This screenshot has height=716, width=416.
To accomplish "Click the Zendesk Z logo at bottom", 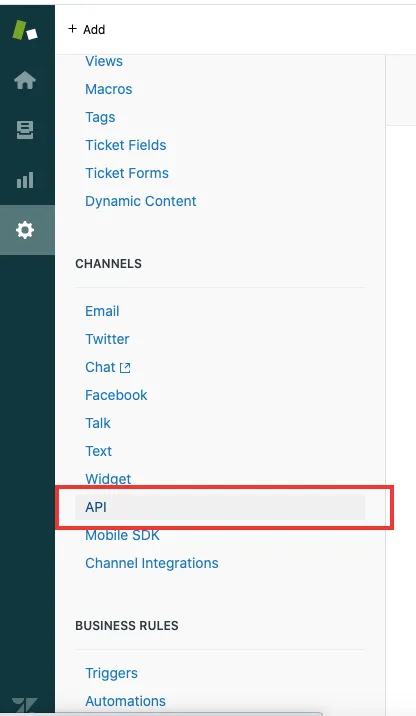I will pyautogui.click(x=25, y=705).
